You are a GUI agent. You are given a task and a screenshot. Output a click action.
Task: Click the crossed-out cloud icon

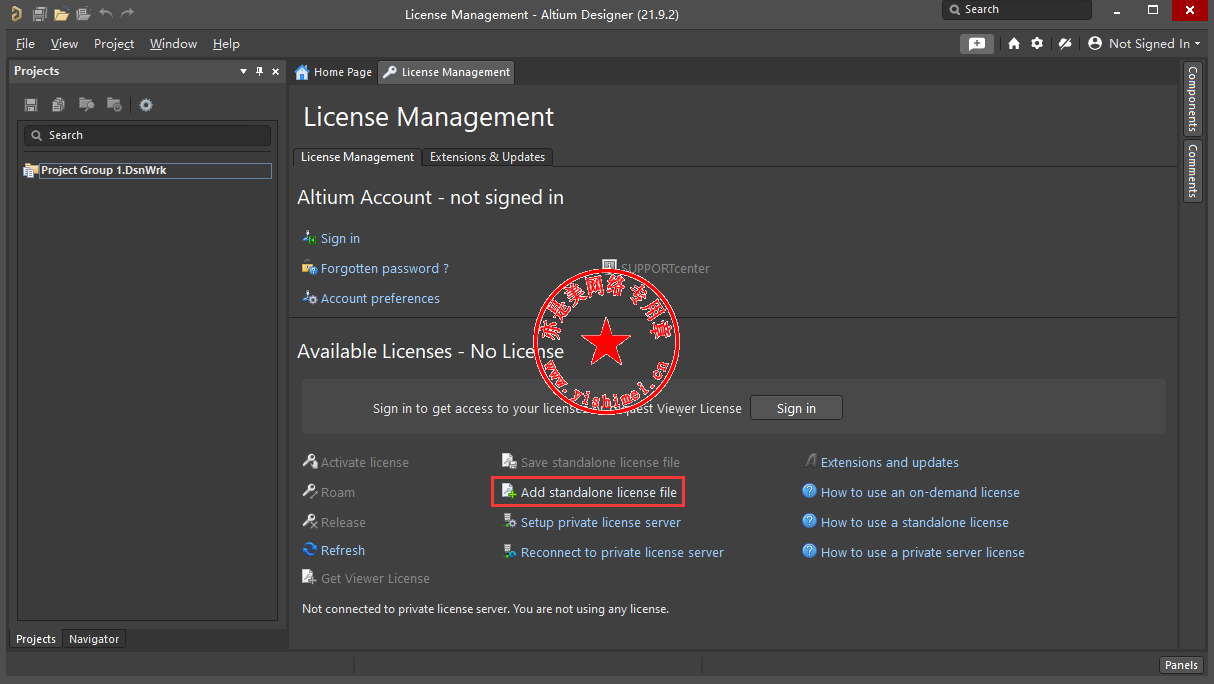tap(1066, 44)
